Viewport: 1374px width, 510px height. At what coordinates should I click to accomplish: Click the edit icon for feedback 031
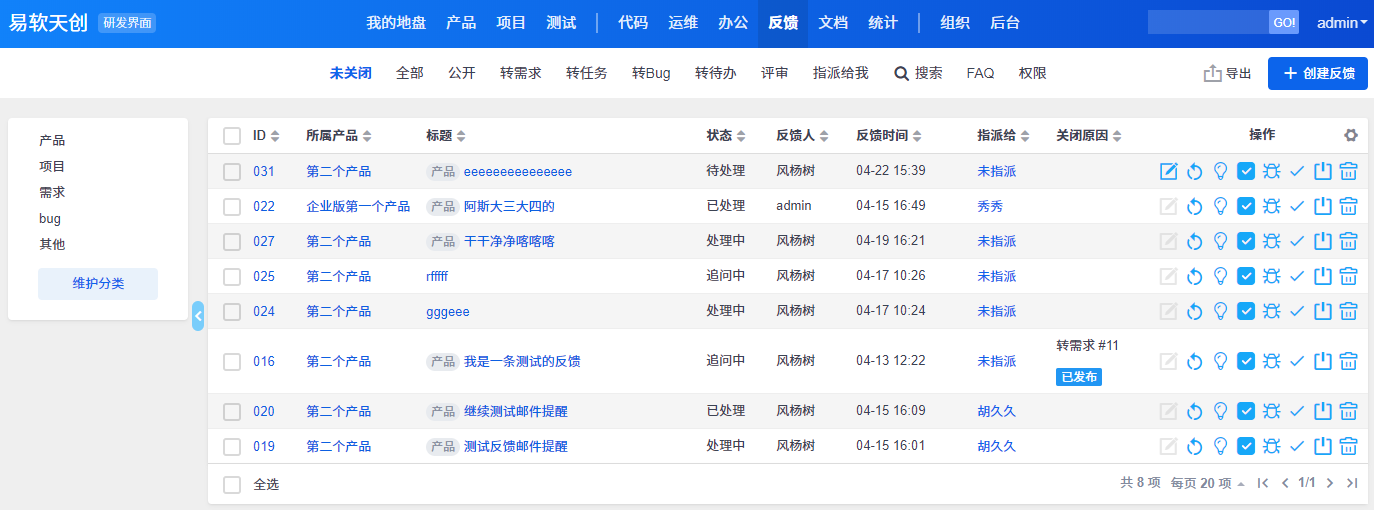pos(1168,171)
